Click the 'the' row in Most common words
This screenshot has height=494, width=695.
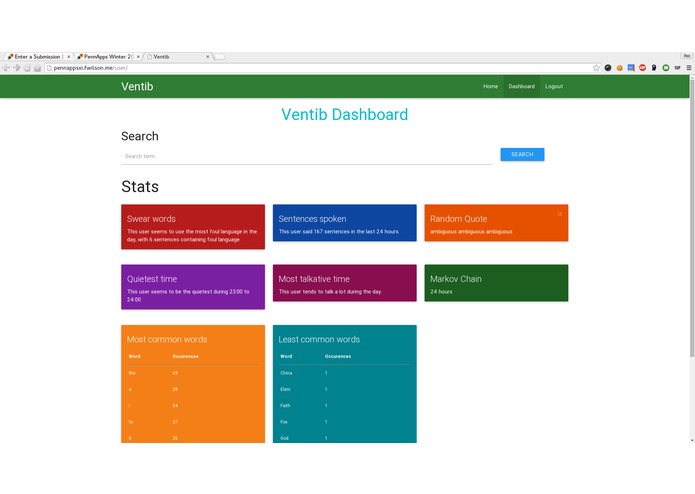coord(193,373)
